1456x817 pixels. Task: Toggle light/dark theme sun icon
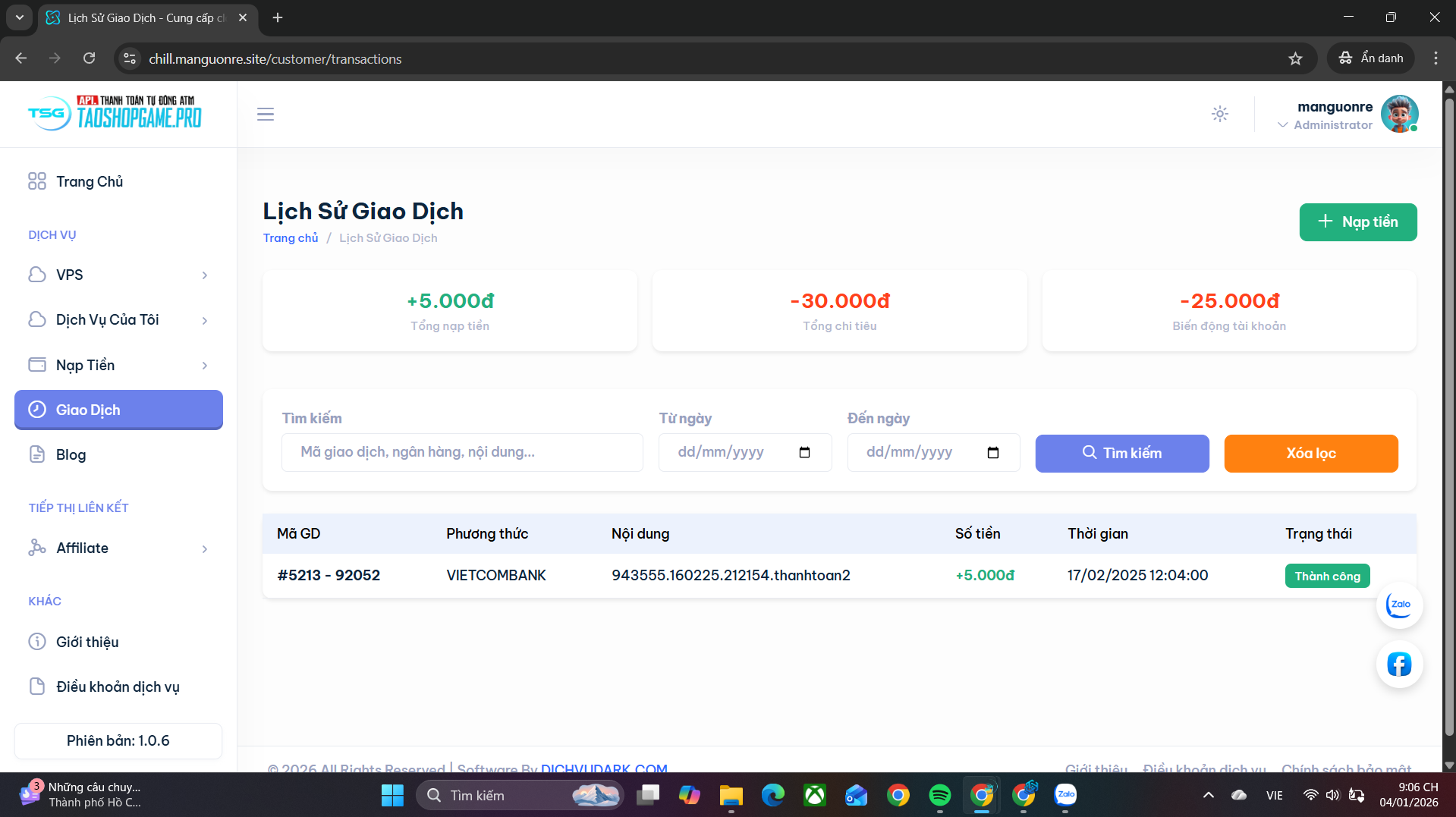(x=1219, y=115)
